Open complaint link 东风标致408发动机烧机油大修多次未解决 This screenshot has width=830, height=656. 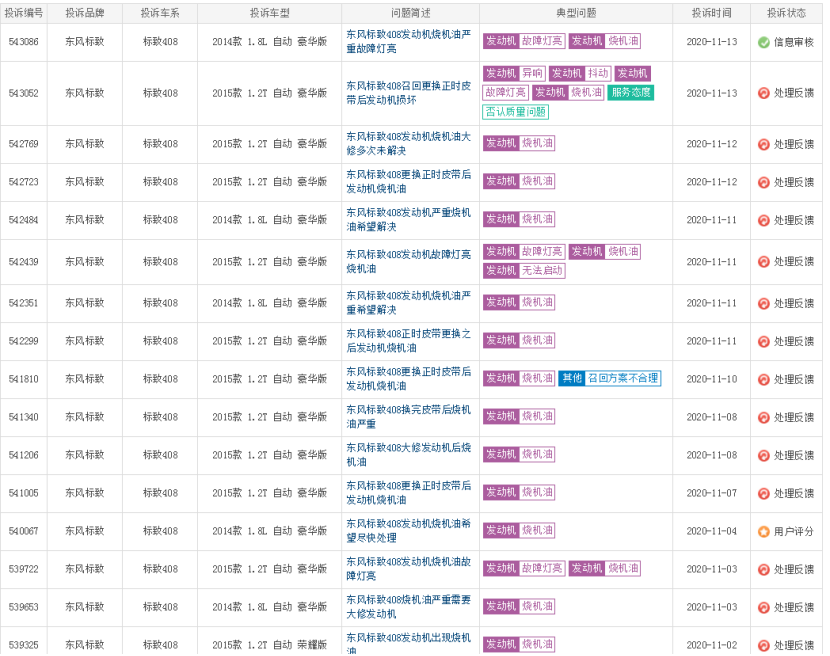408,143
